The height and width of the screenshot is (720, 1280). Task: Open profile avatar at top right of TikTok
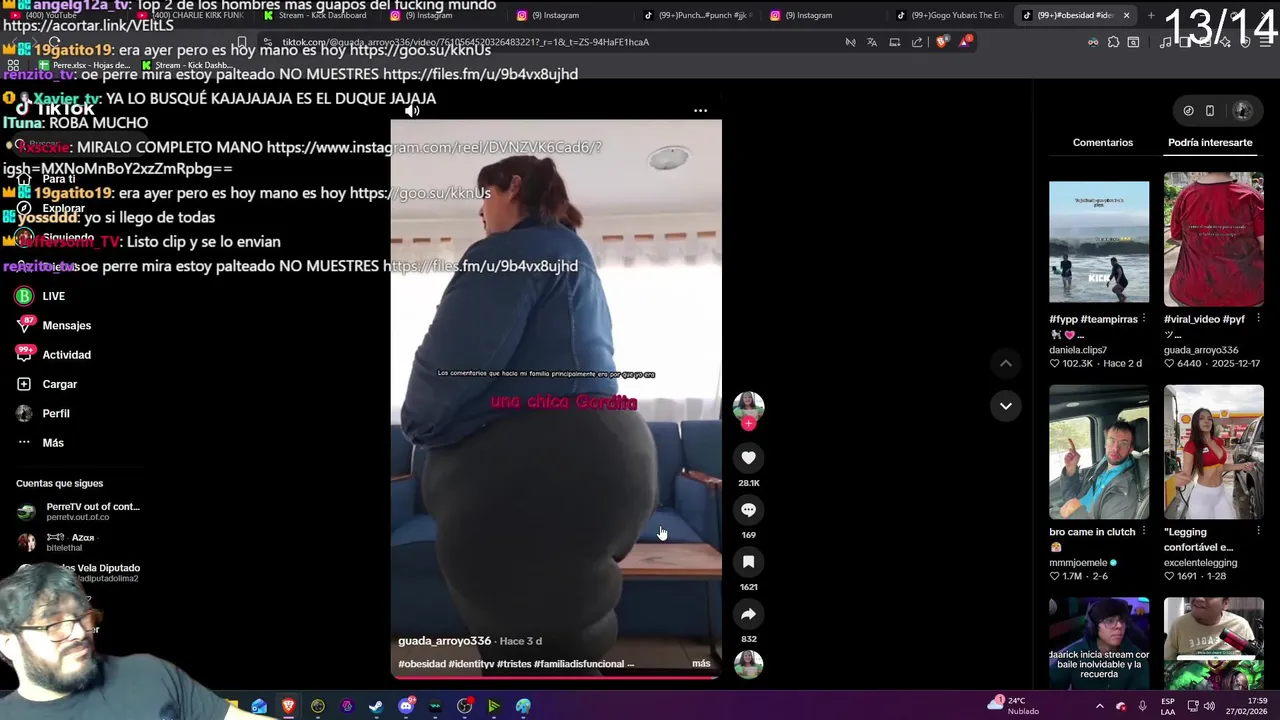click(1243, 110)
